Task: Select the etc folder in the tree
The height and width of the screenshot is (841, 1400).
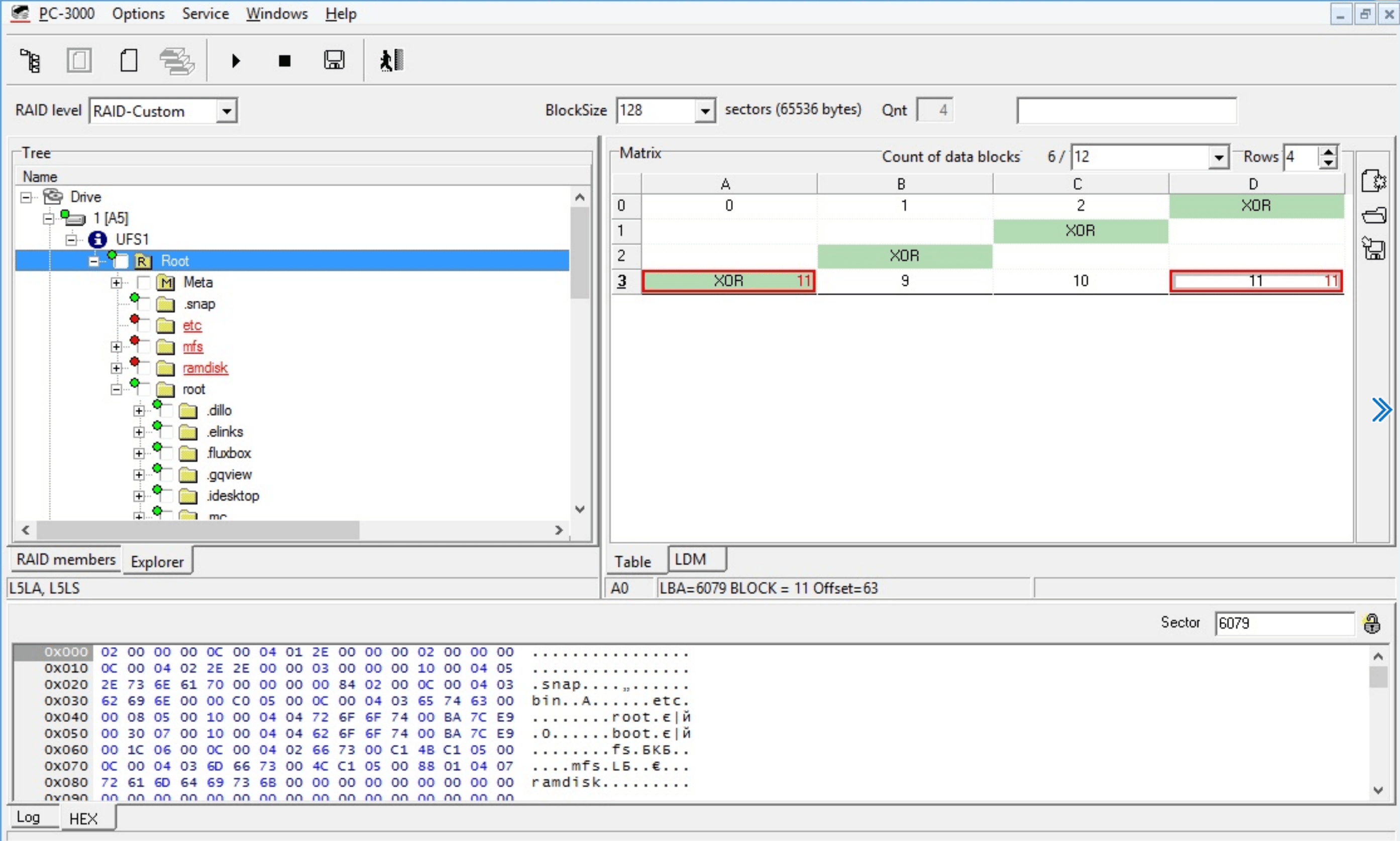Action: tap(192, 325)
